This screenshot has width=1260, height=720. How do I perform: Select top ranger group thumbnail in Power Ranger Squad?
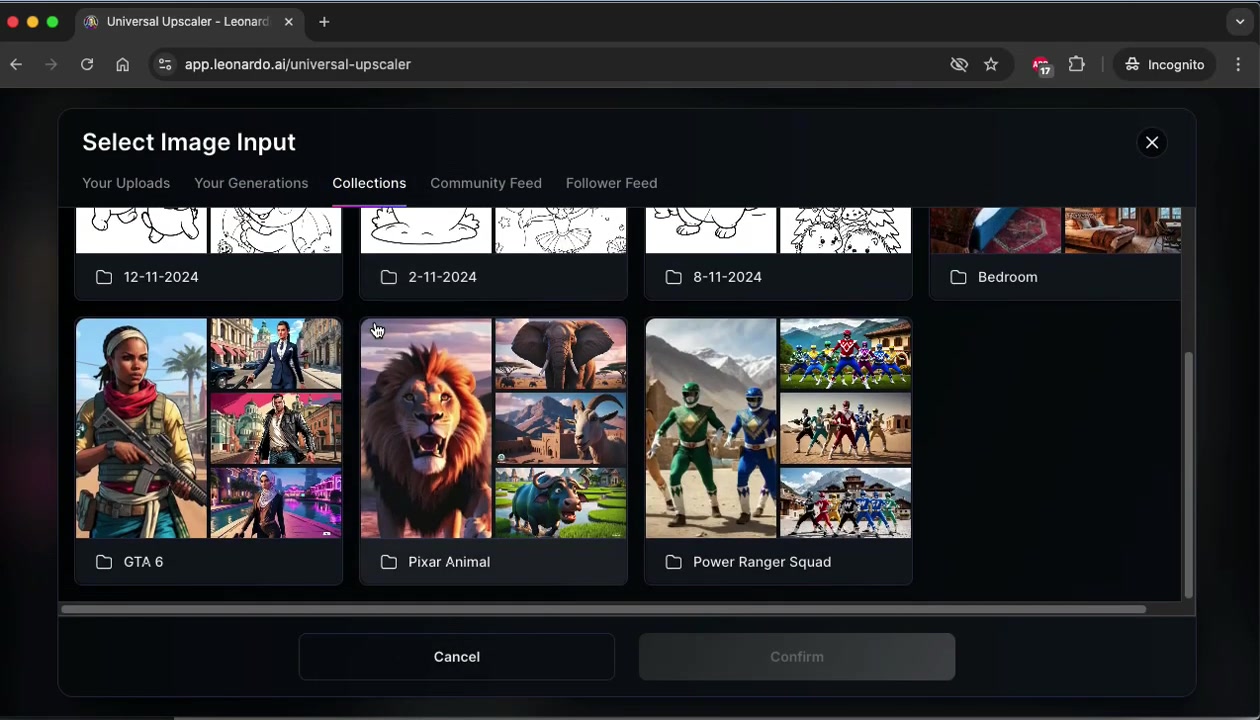click(845, 354)
